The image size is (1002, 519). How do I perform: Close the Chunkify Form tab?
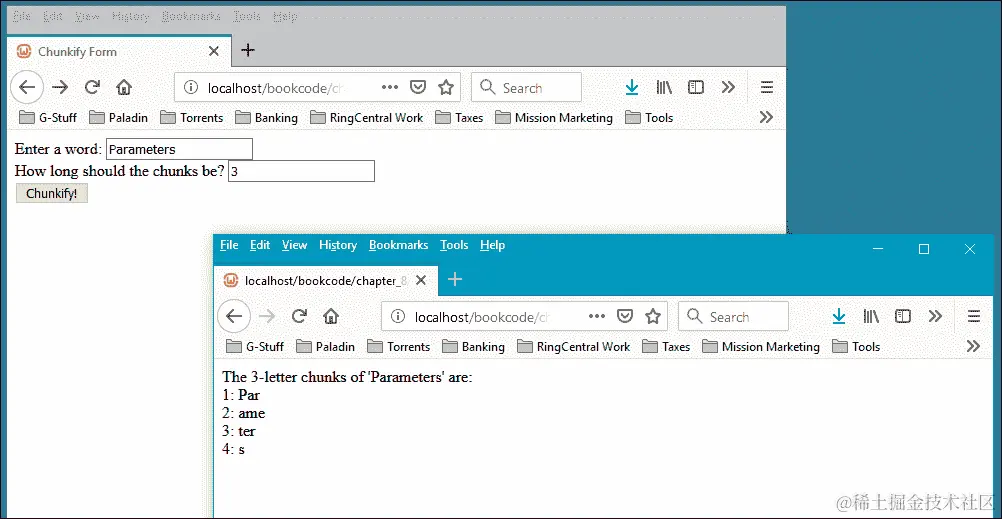tap(214, 51)
